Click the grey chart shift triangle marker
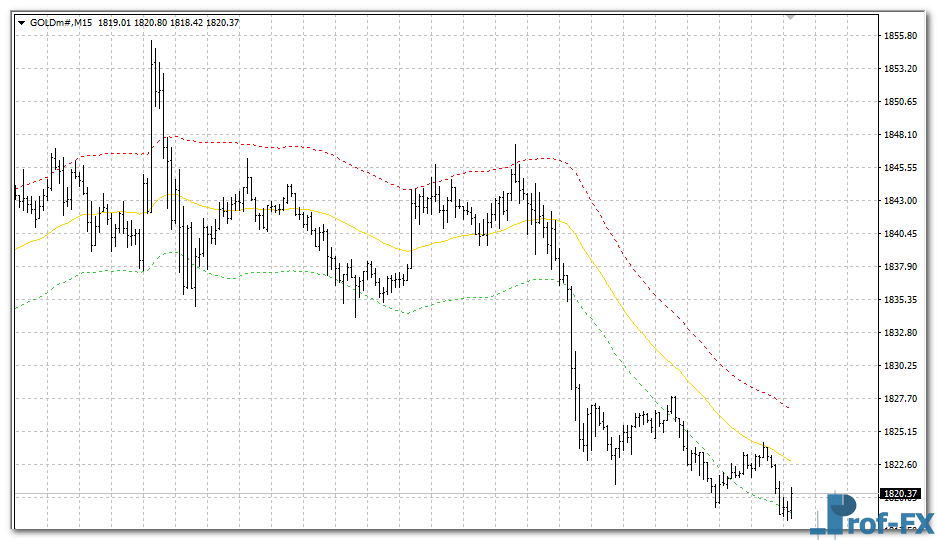This screenshot has height=540, width=937. click(x=790, y=17)
